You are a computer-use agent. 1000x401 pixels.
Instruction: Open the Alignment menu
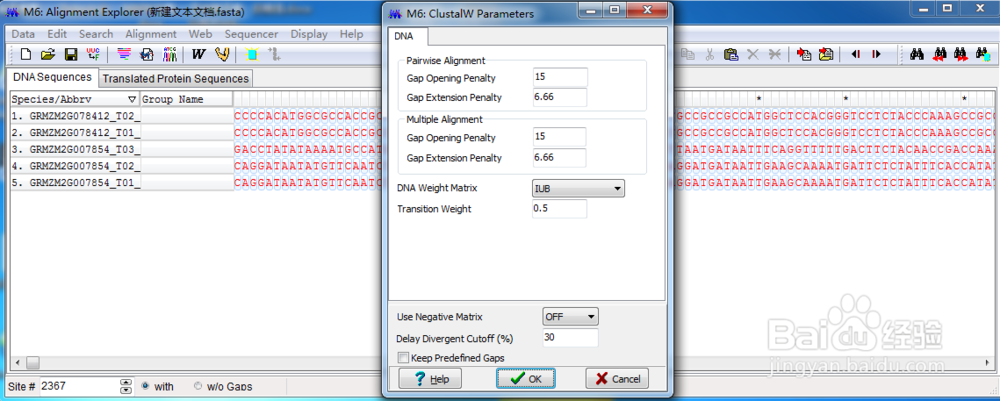(151, 34)
